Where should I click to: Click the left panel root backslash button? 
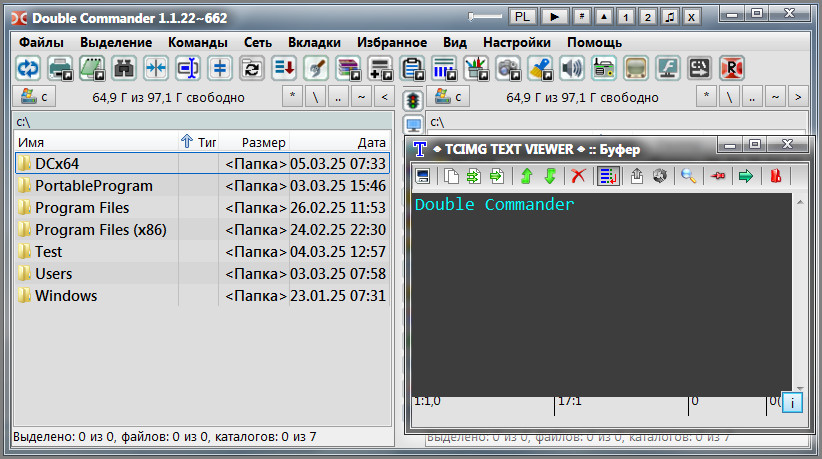click(x=316, y=97)
